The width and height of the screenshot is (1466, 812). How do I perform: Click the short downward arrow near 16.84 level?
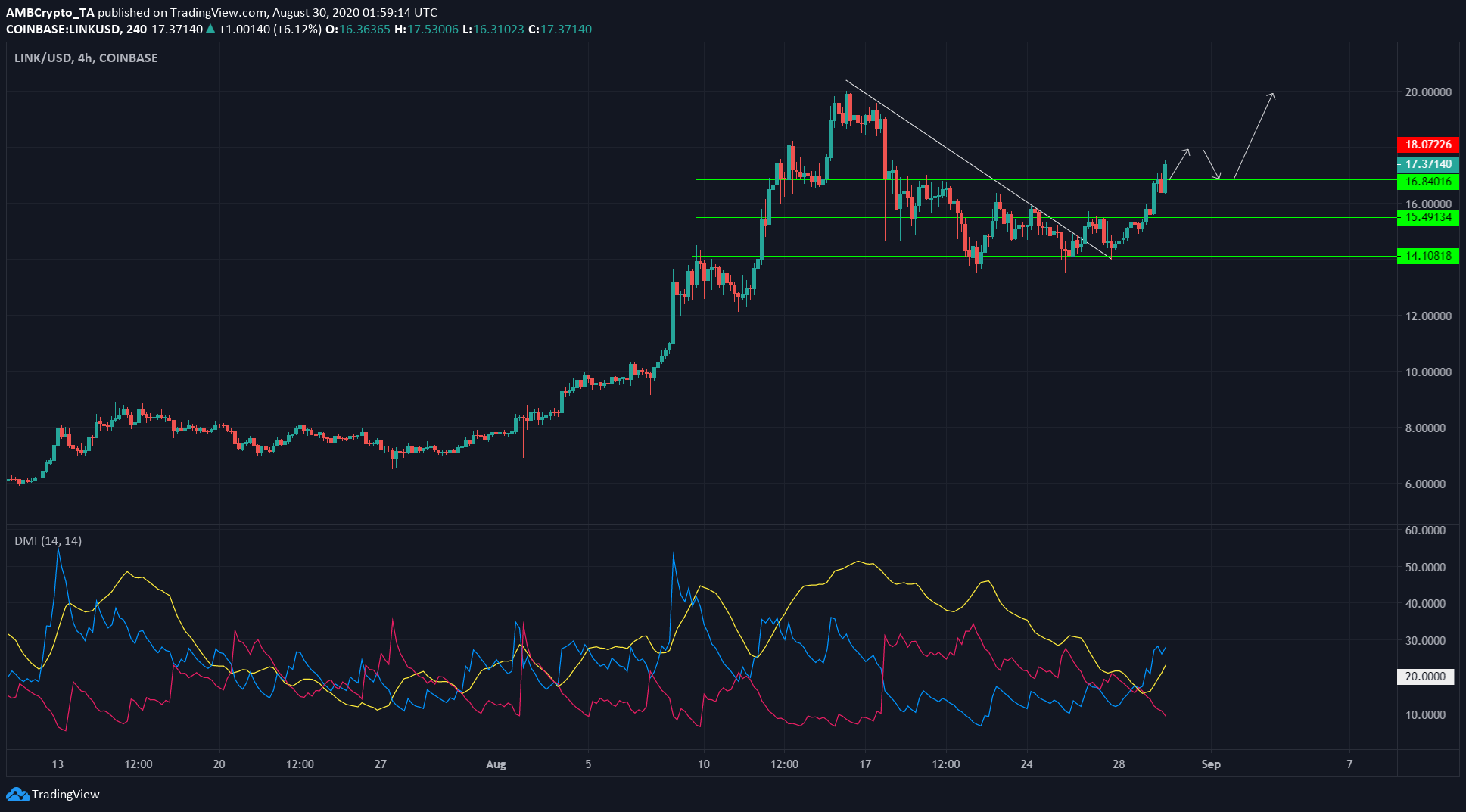pos(1211,164)
